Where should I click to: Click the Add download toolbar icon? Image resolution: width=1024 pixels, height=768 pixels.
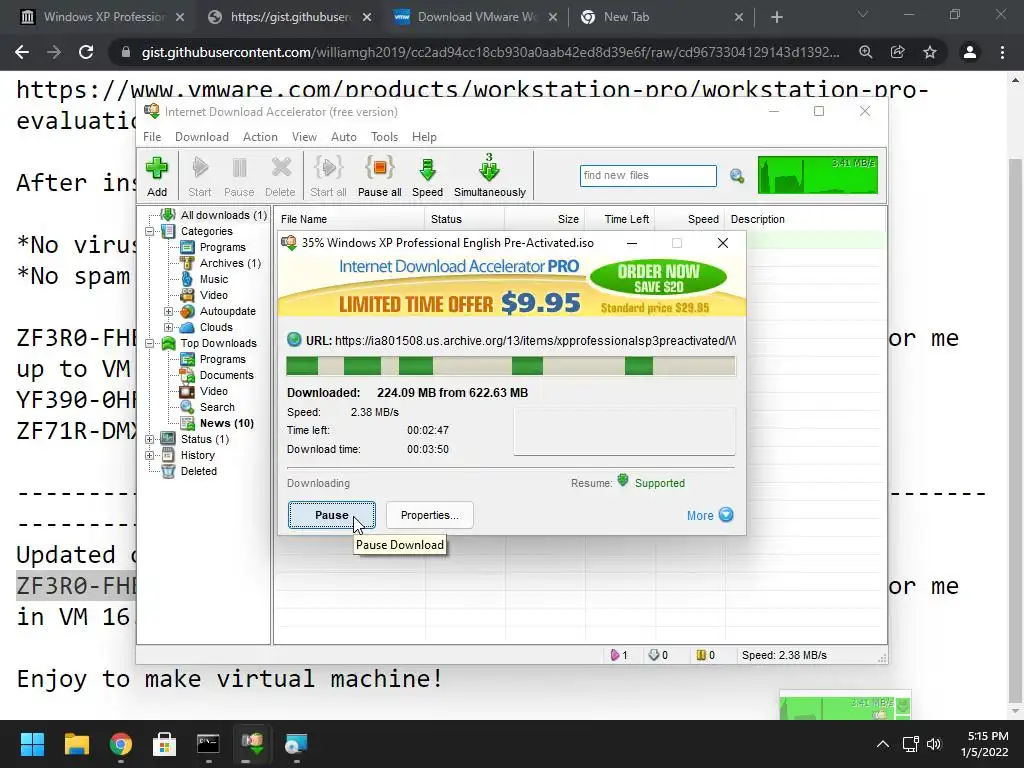[x=157, y=176]
